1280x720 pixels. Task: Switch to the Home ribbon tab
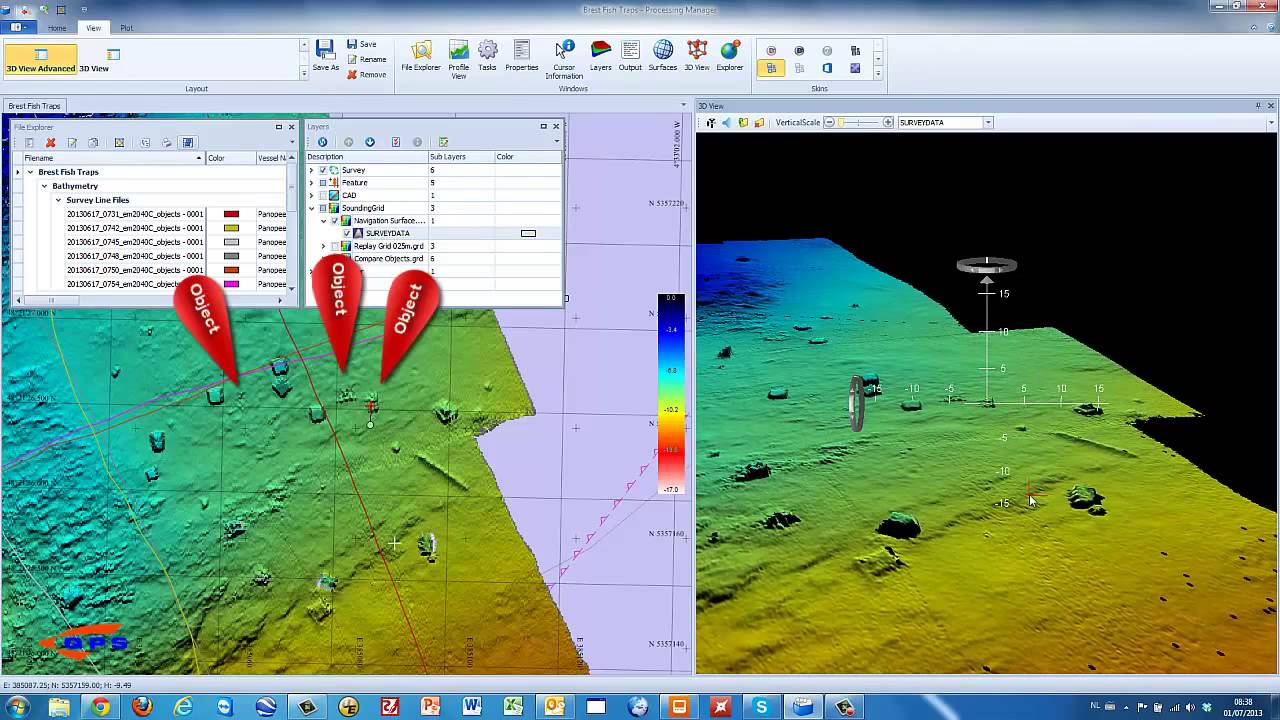point(57,28)
